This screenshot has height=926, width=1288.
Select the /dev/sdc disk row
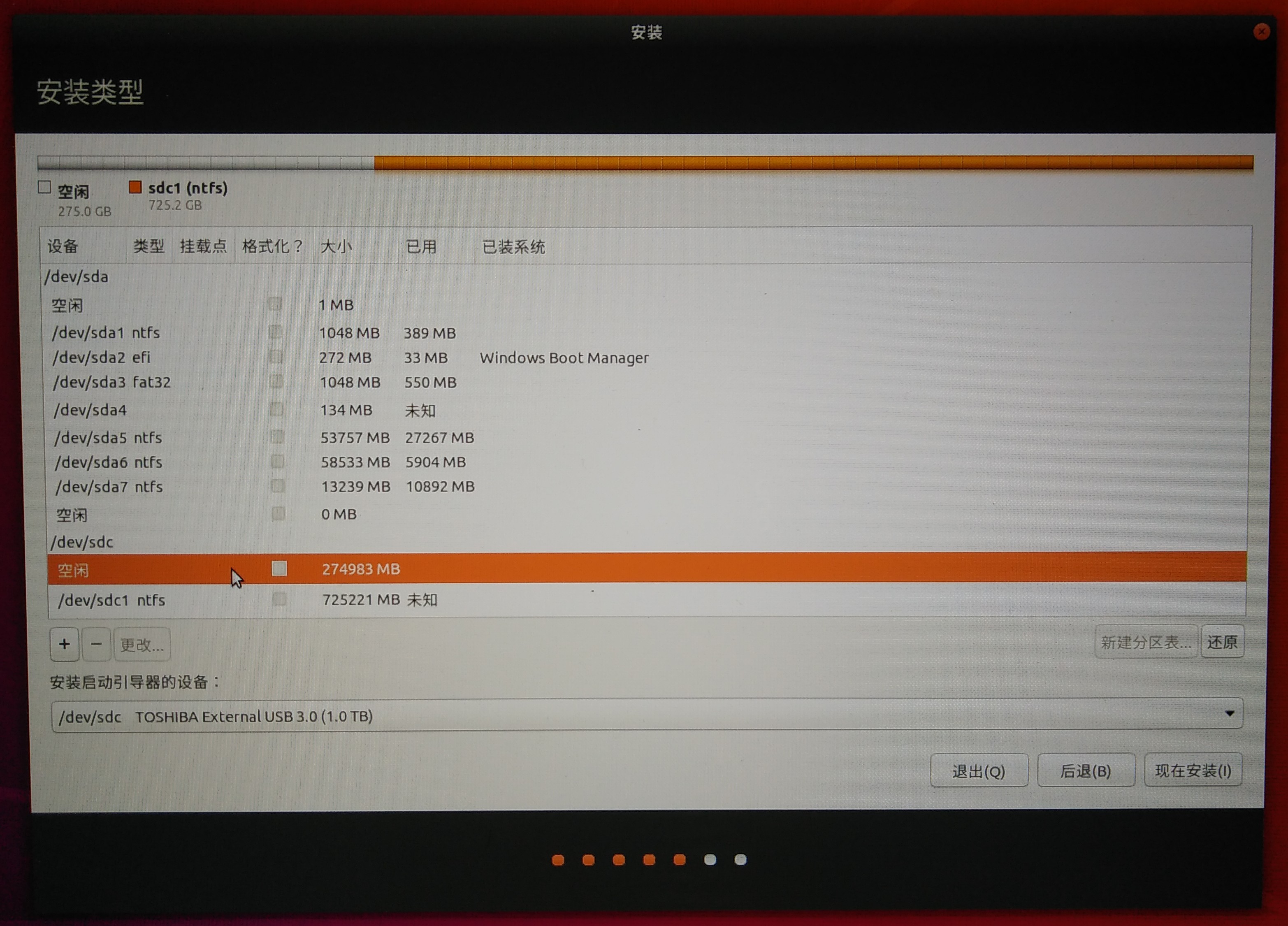[82, 542]
